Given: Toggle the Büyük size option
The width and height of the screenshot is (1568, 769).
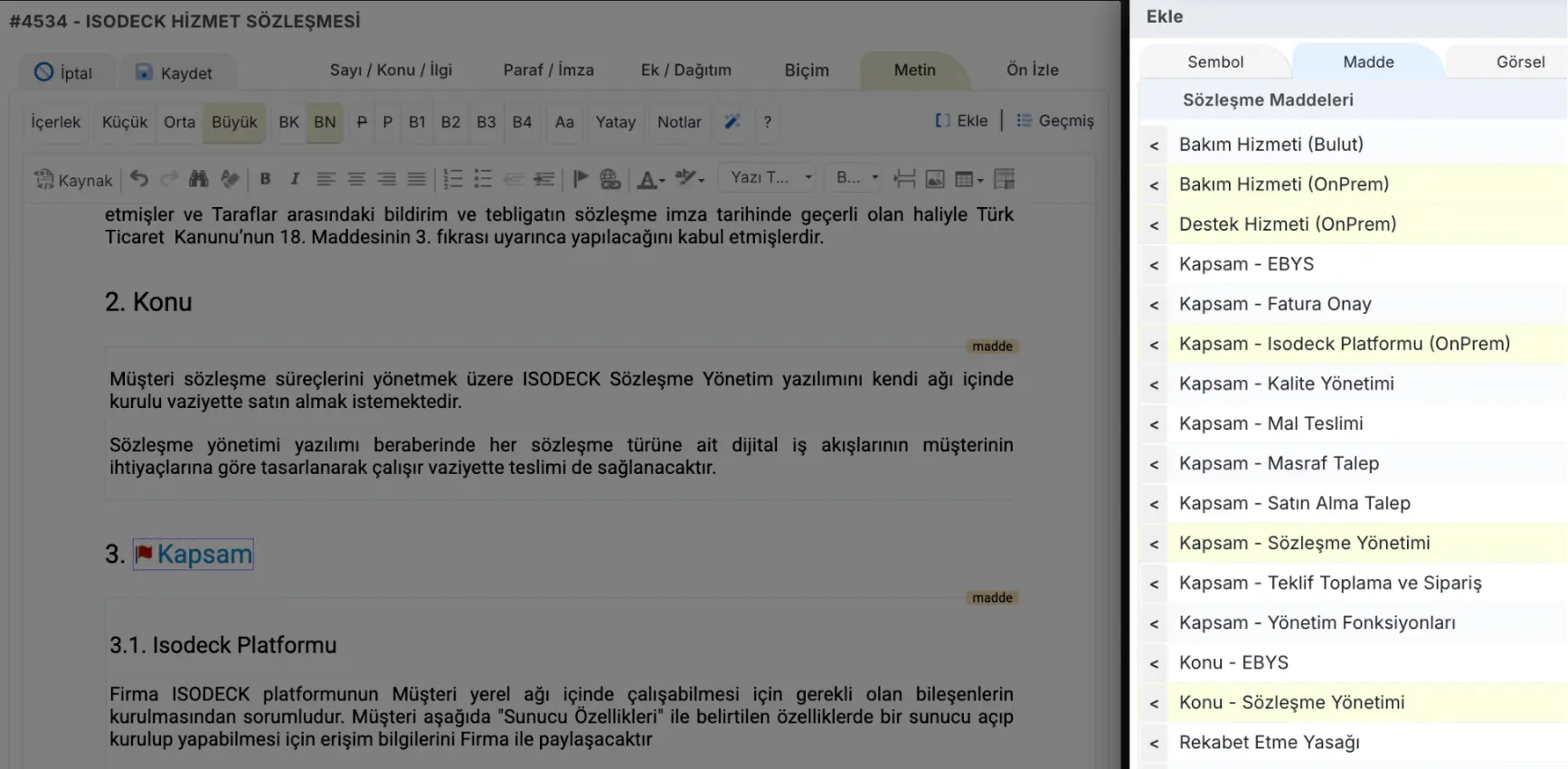Looking at the screenshot, I should (234, 122).
